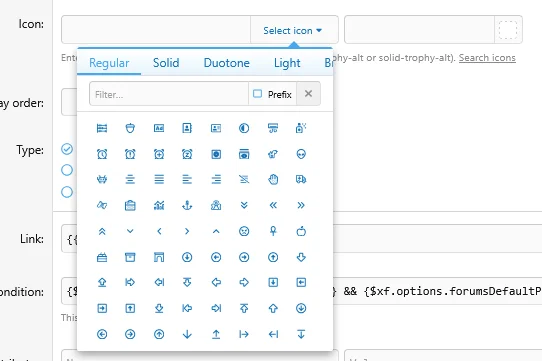Click the dashed icon preview box

[508, 29]
